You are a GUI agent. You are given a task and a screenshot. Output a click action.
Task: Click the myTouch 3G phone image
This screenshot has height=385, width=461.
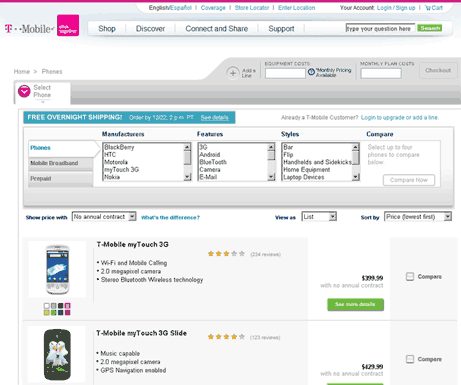(57, 269)
